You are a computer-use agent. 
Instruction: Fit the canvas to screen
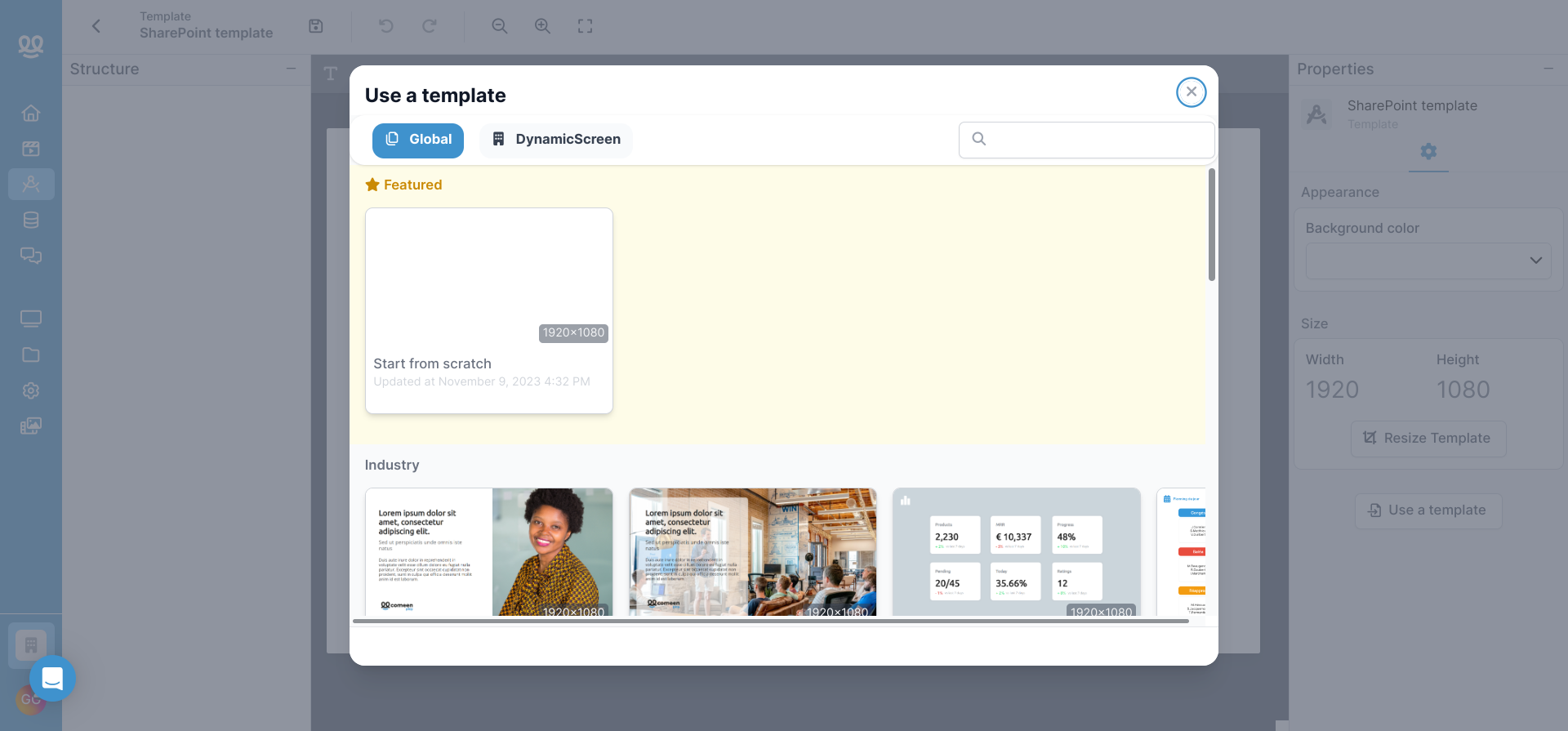coord(585,26)
